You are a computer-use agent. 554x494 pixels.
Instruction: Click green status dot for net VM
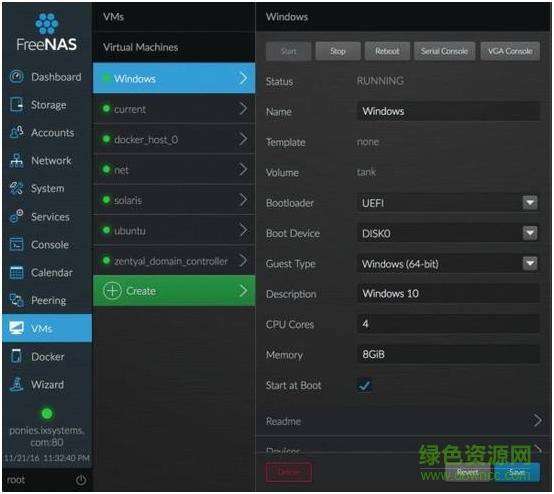tap(106, 169)
